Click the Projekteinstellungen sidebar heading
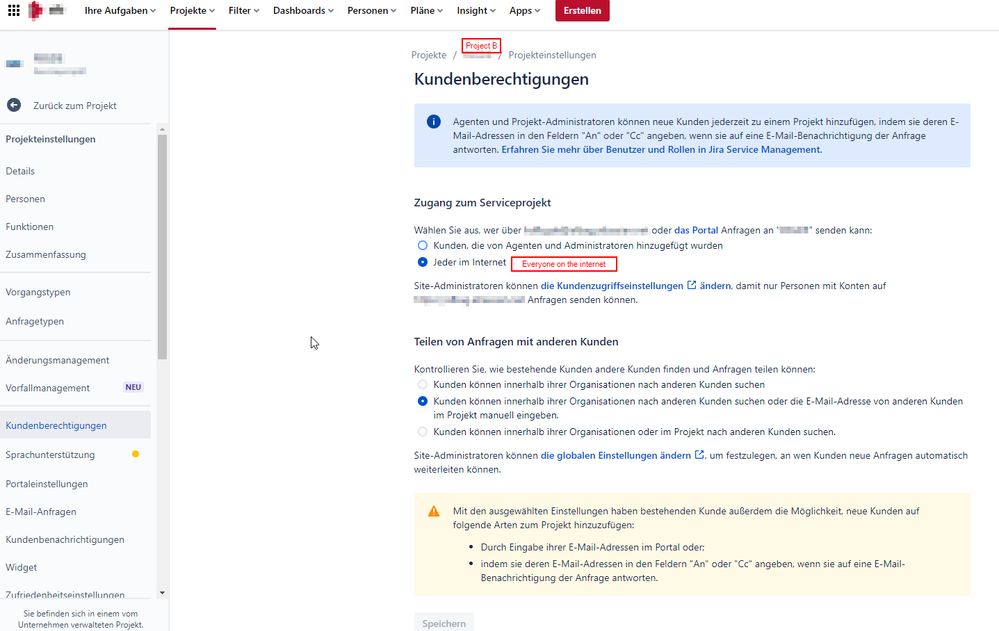The height and width of the screenshot is (631, 999). [50, 139]
